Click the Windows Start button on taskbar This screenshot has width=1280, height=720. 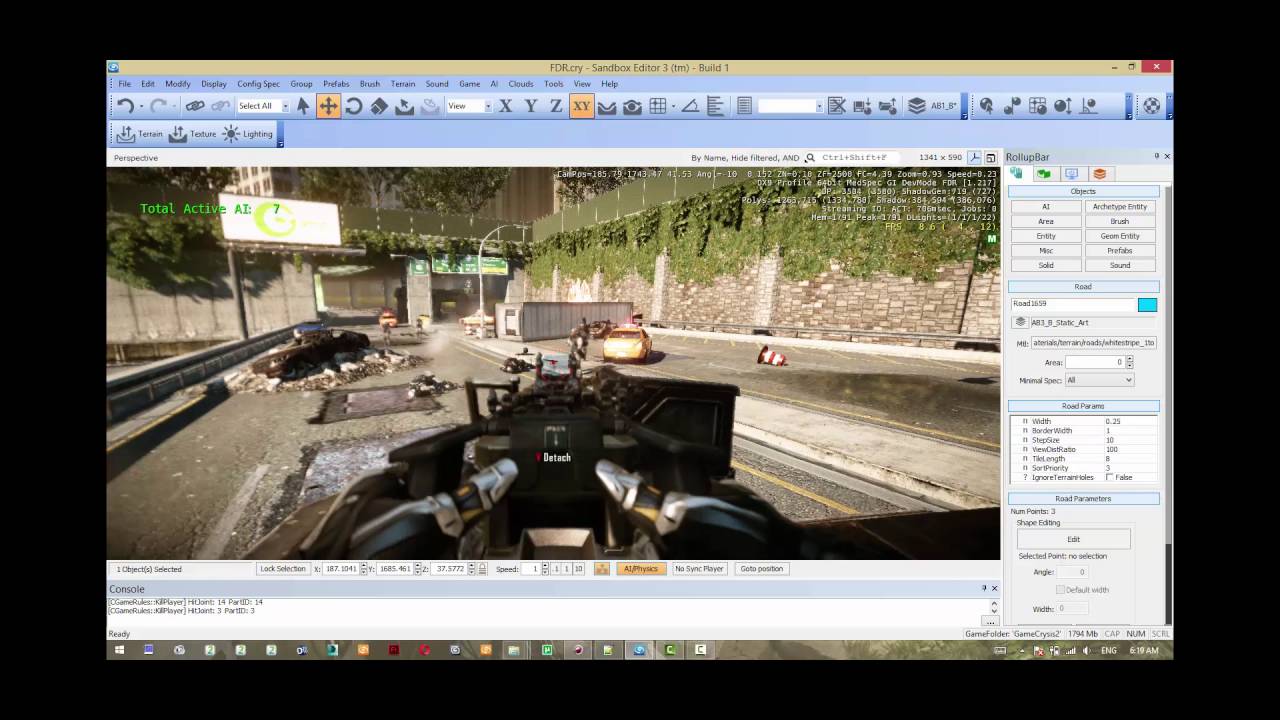(x=119, y=650)
